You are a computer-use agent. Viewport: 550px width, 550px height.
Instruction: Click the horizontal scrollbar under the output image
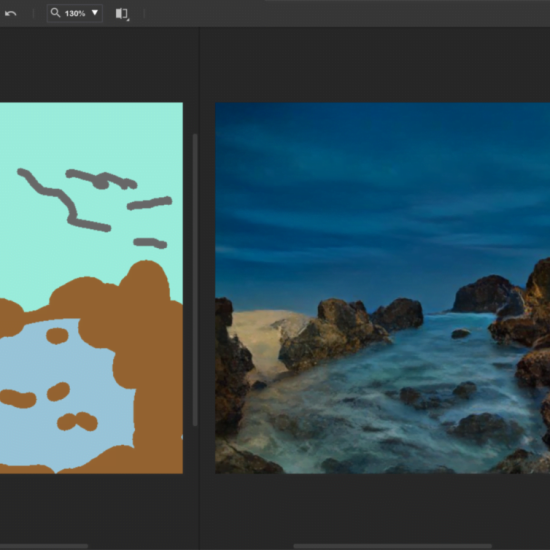tap(392, 546)
